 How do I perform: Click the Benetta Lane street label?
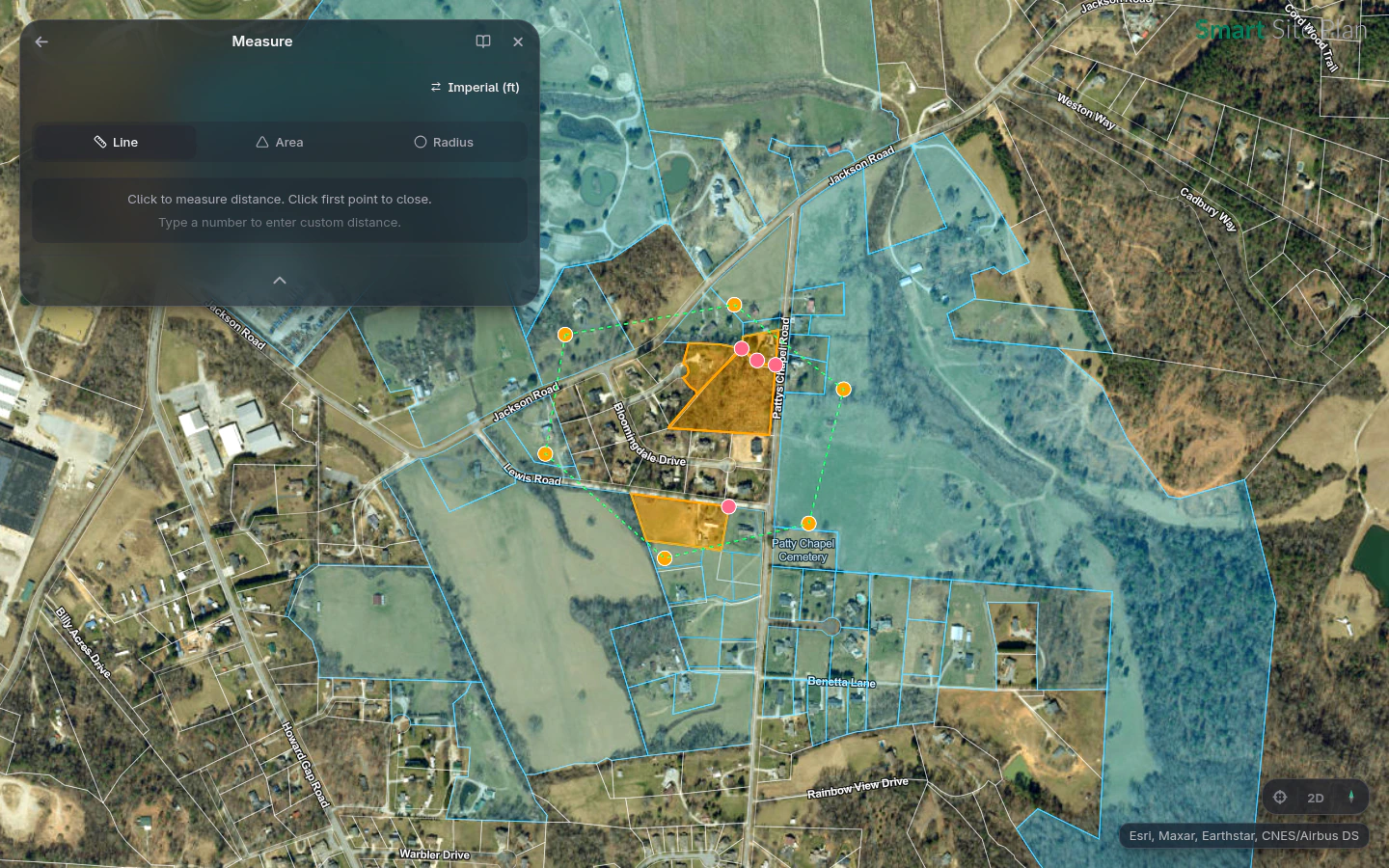tap(841, 682)
